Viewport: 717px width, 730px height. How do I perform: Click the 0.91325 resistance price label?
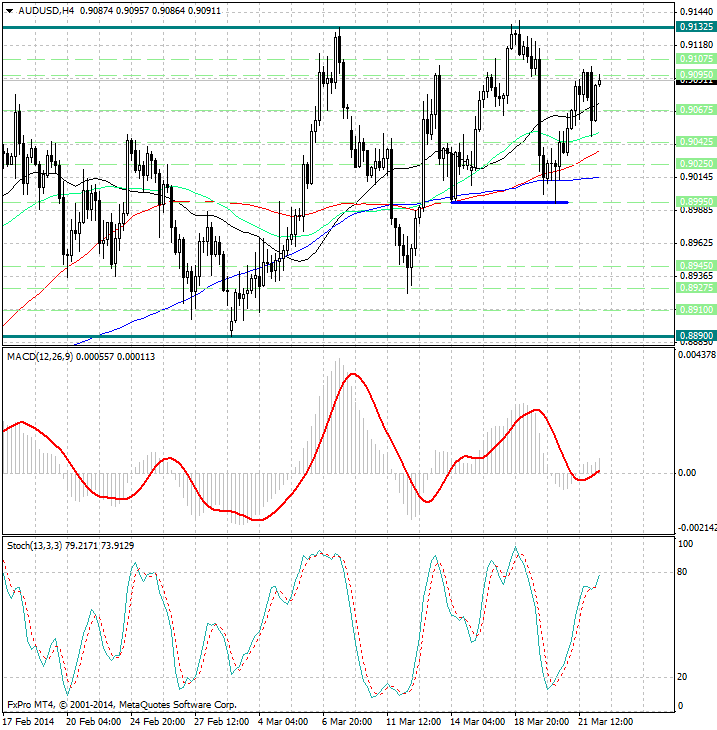(x=694, y=27)
